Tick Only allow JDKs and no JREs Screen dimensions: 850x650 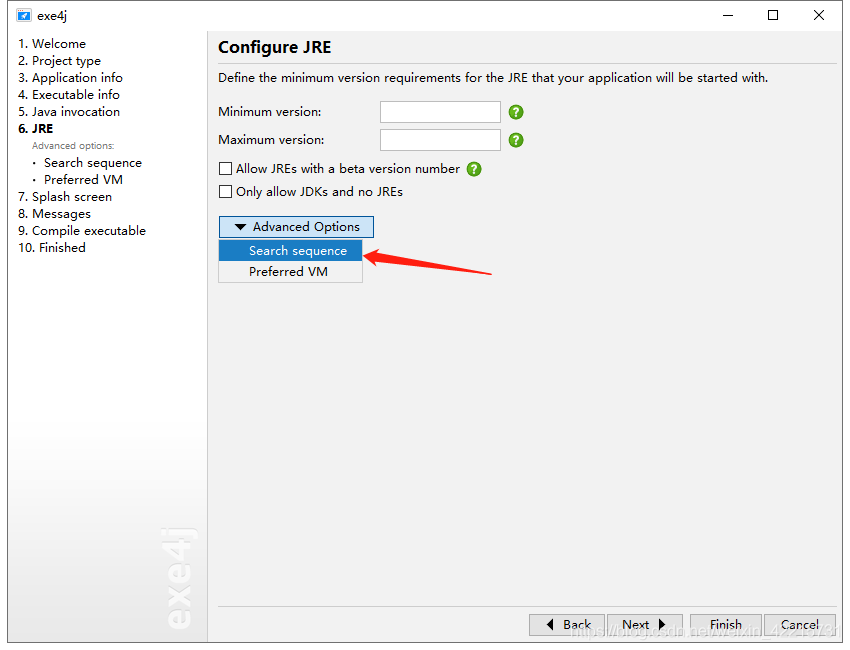click(x=226, y=191)
